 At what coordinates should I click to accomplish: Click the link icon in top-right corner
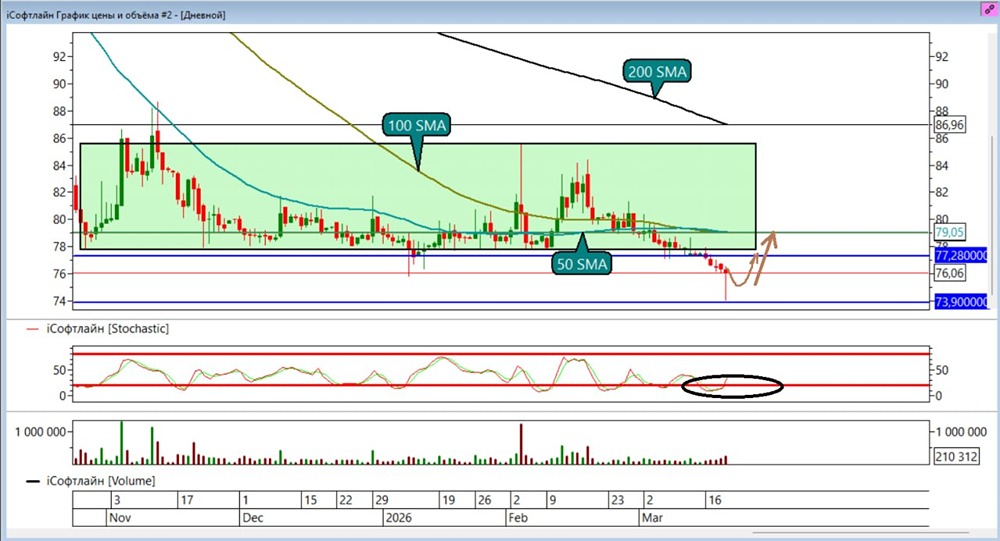click(x=990, y=9)
